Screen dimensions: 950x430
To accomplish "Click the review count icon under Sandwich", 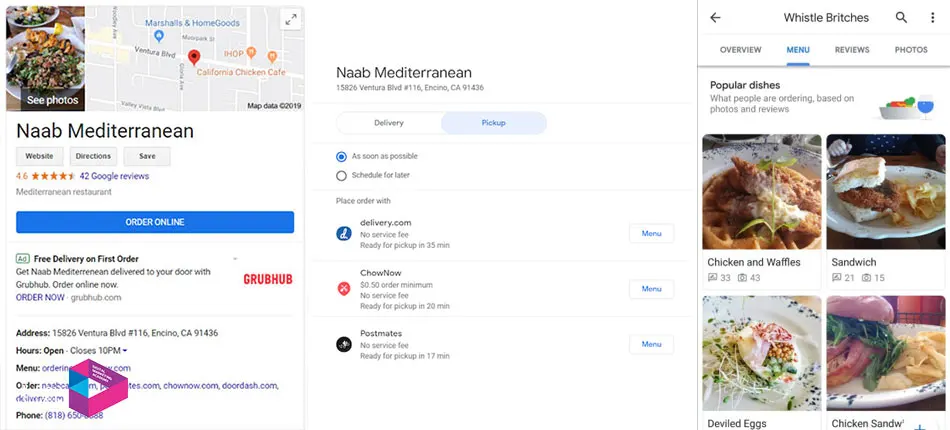I will coord(837,277).
